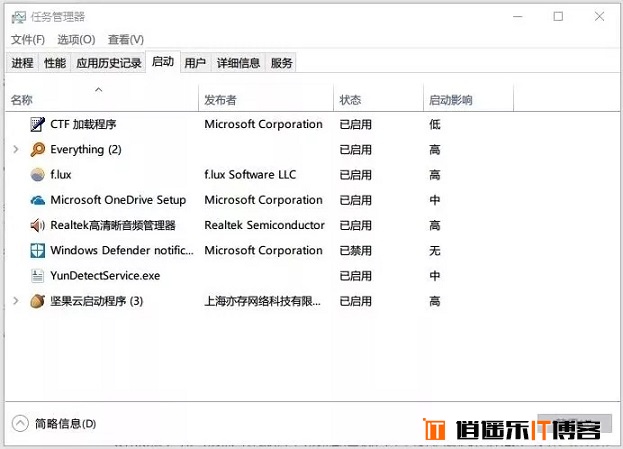This screenshot has width=623, height=449.
Task: Click Realtek Semiconductor publisher cell
Action: click(x=264, y=225)
